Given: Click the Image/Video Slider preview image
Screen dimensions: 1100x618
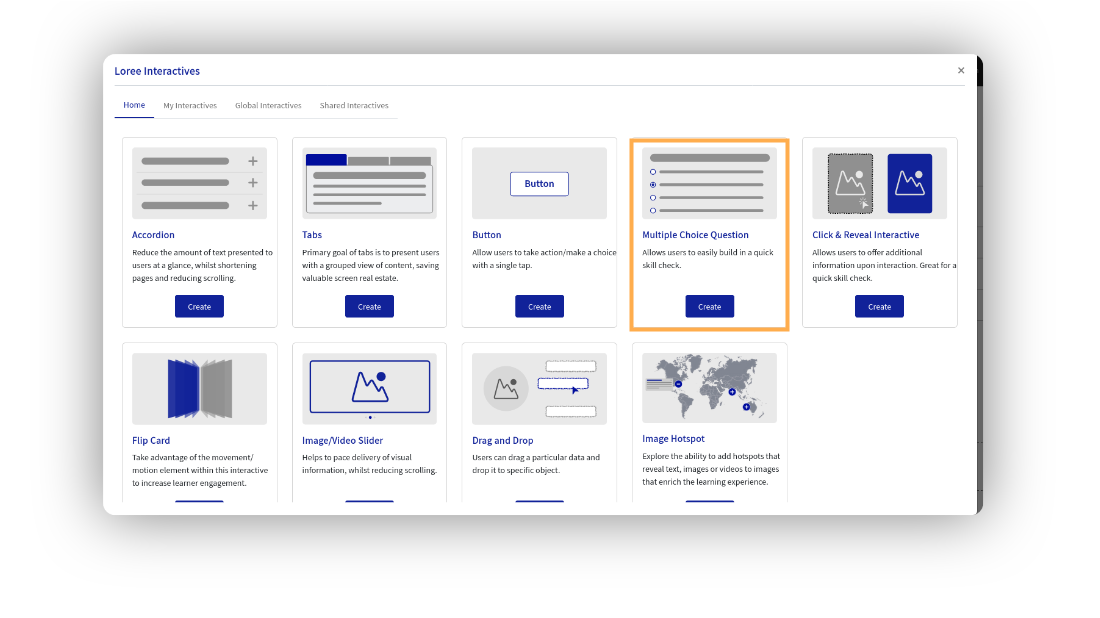Looking at the screenshot, I should pyautogui.click(x=369, y=389).
